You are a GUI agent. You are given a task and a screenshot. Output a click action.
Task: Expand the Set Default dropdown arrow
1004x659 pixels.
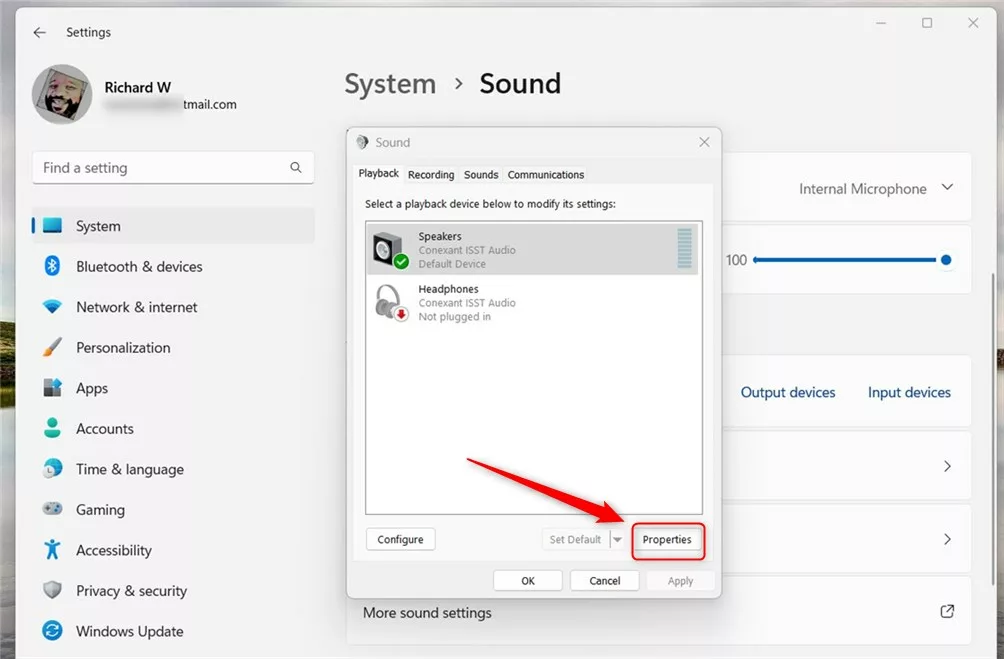click(x=618, y=540)
